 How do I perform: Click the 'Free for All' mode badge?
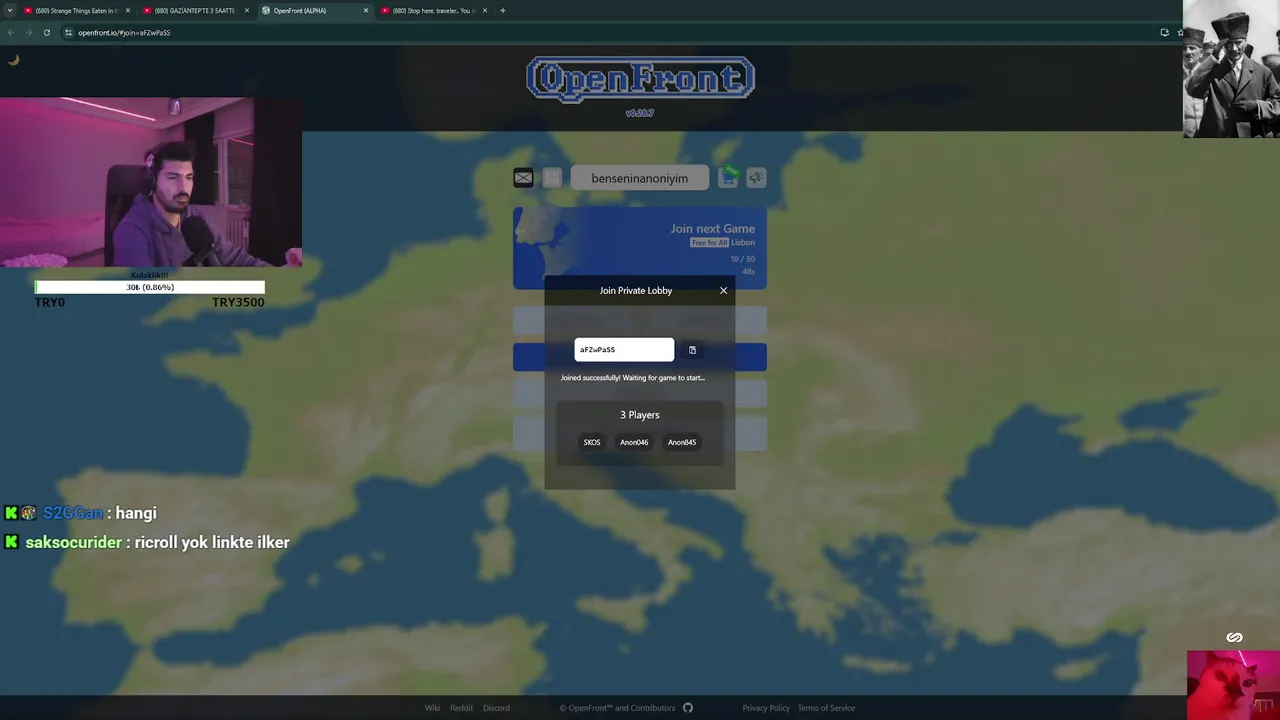coord(709,243)
